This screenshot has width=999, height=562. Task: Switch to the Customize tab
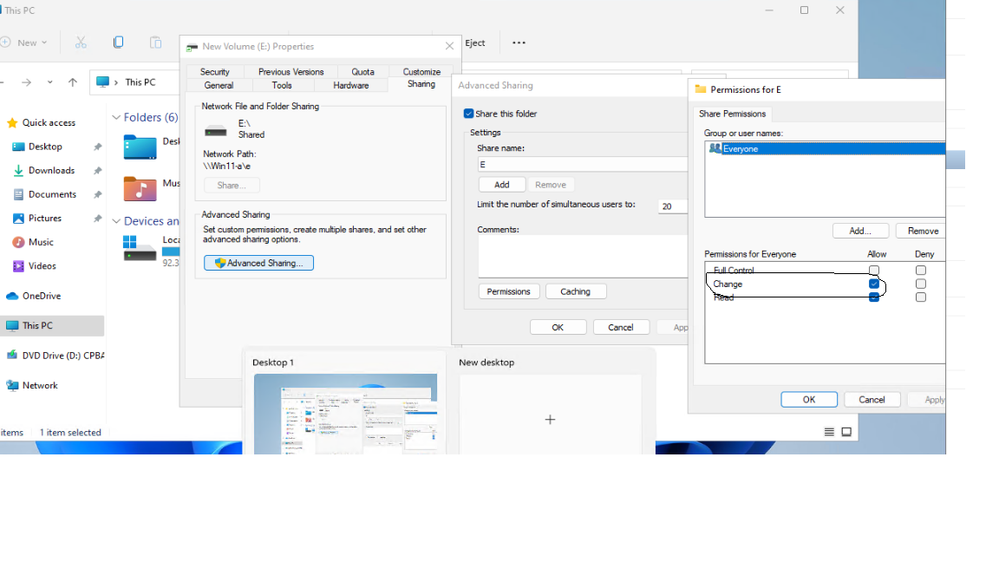421,71
